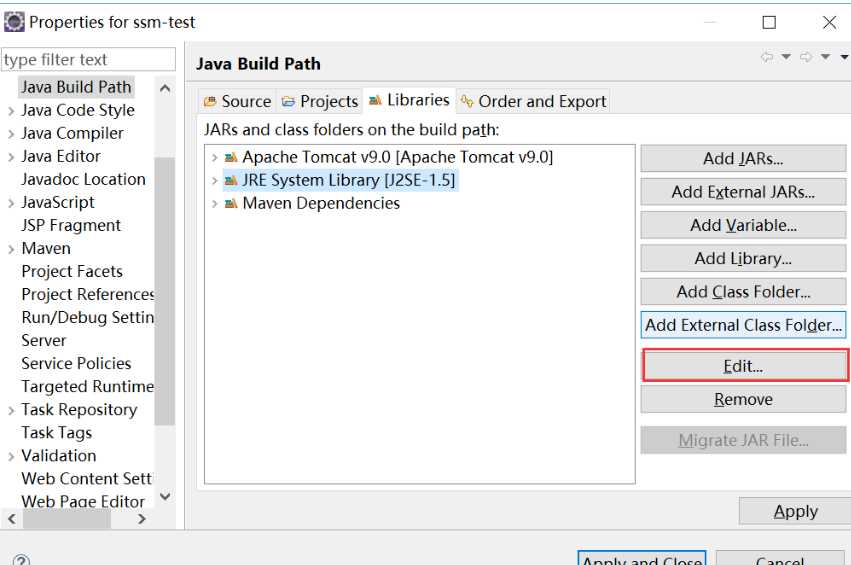Expand the Apache Tomcat v9.0 entry
Viewport: 851px width, 565px height.
click(215, 157)
